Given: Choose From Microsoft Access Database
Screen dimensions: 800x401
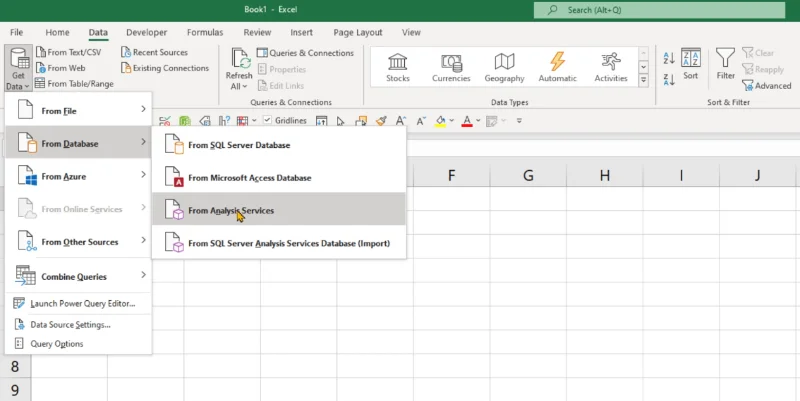Looking at the screenshot, I should (279, 178).
